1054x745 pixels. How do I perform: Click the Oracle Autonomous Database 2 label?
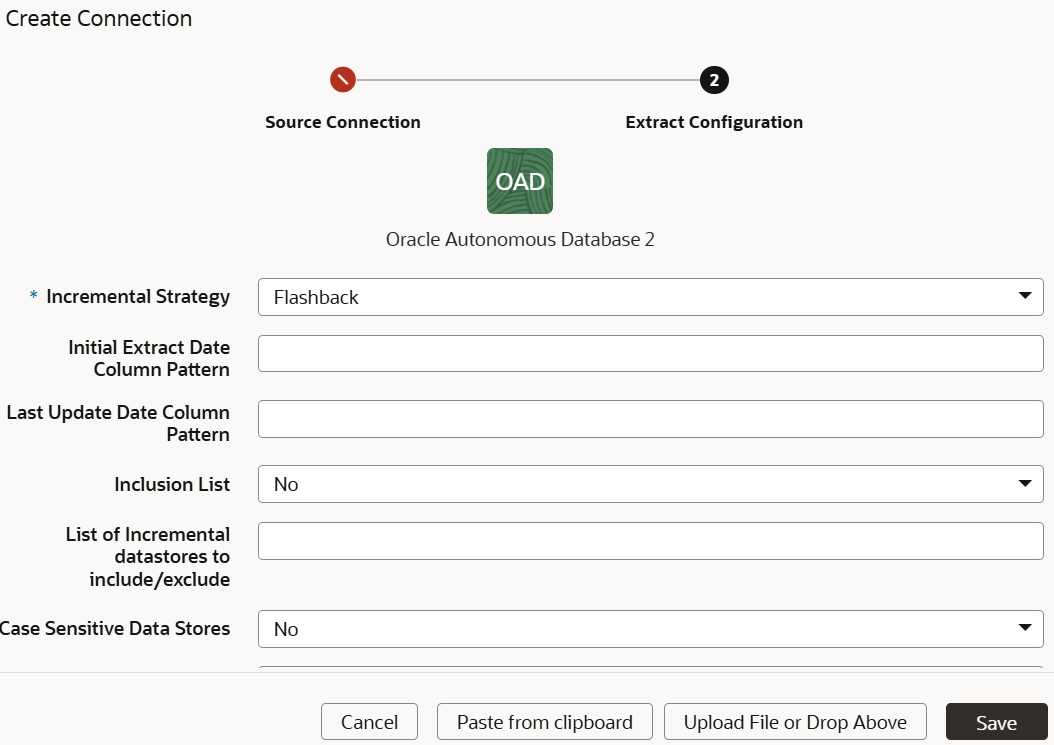point(519,239)
